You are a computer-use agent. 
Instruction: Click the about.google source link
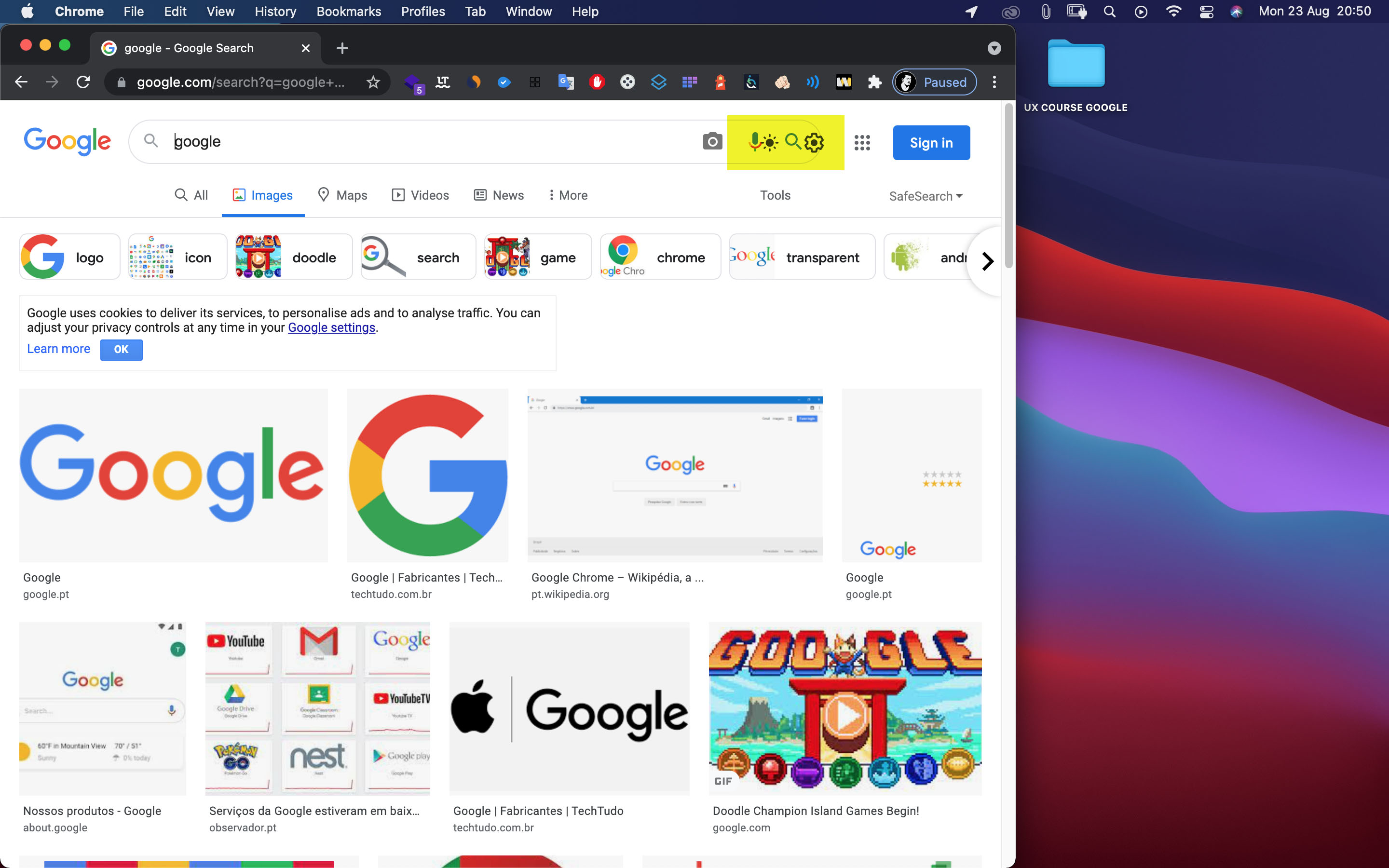(55, 827)
